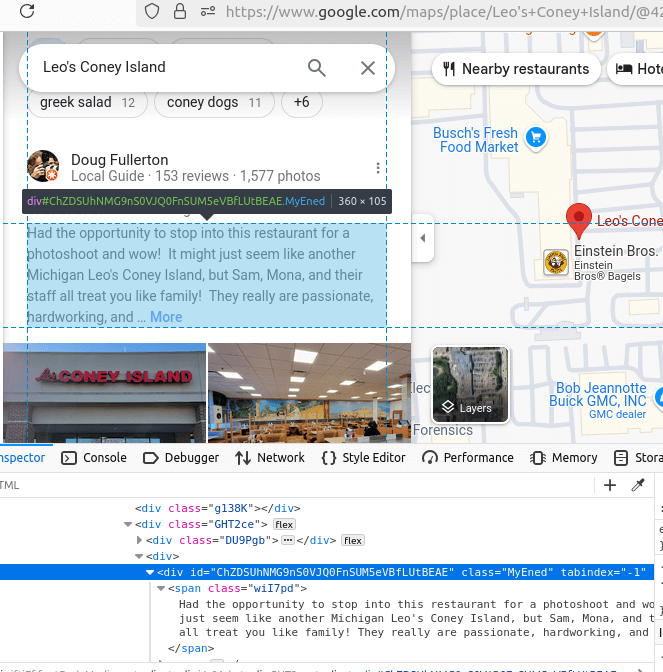Toggle flex badge on DU9Pgb div

point(353,540)
